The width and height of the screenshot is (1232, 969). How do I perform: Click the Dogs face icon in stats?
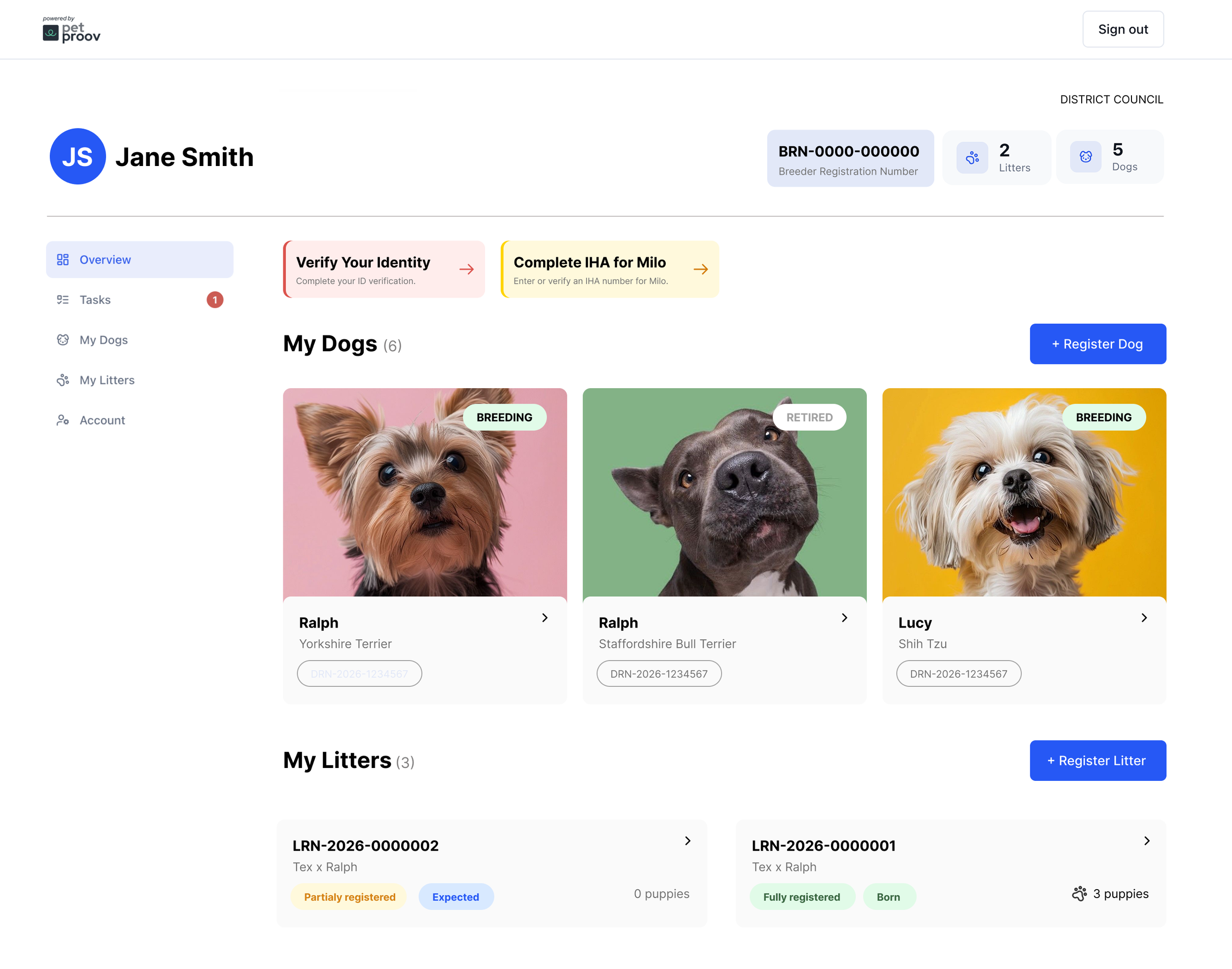[x=1085, y=157]
